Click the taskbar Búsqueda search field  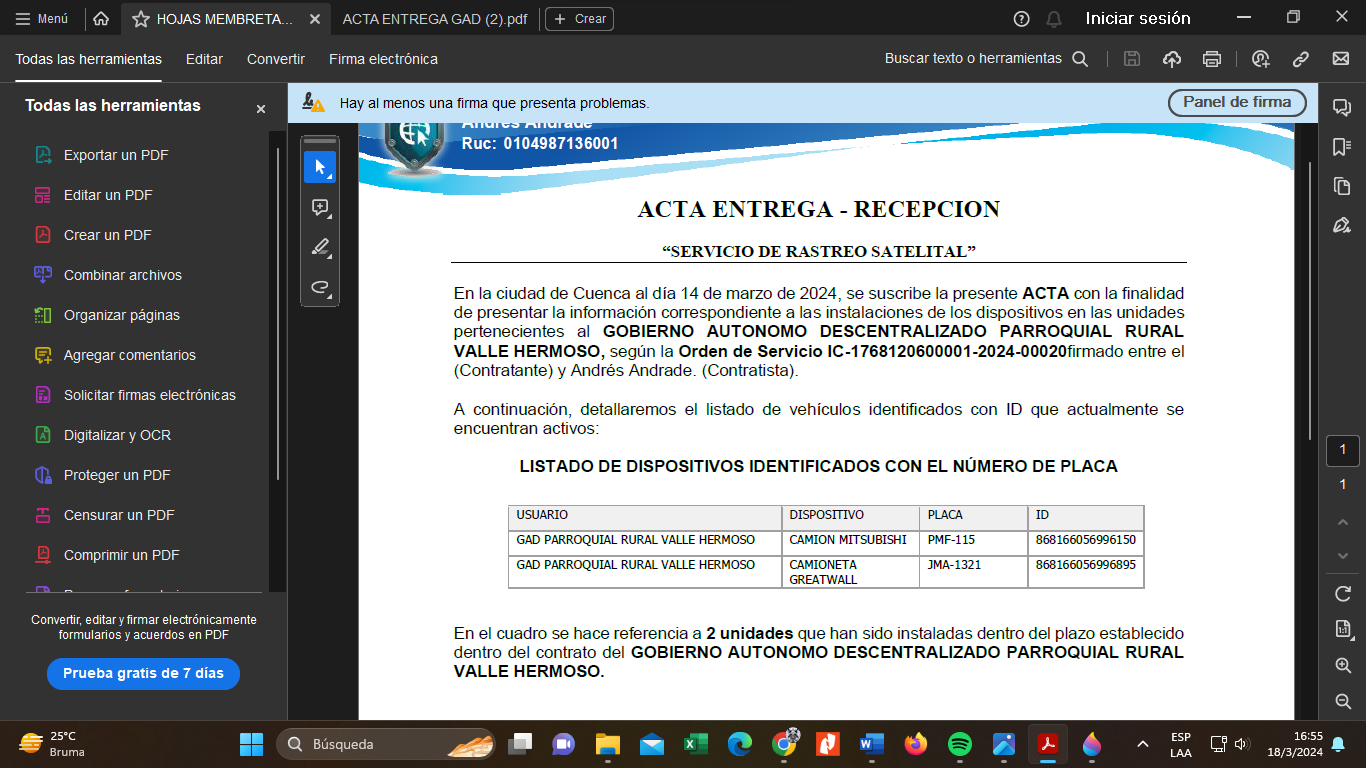coord(385,744)
